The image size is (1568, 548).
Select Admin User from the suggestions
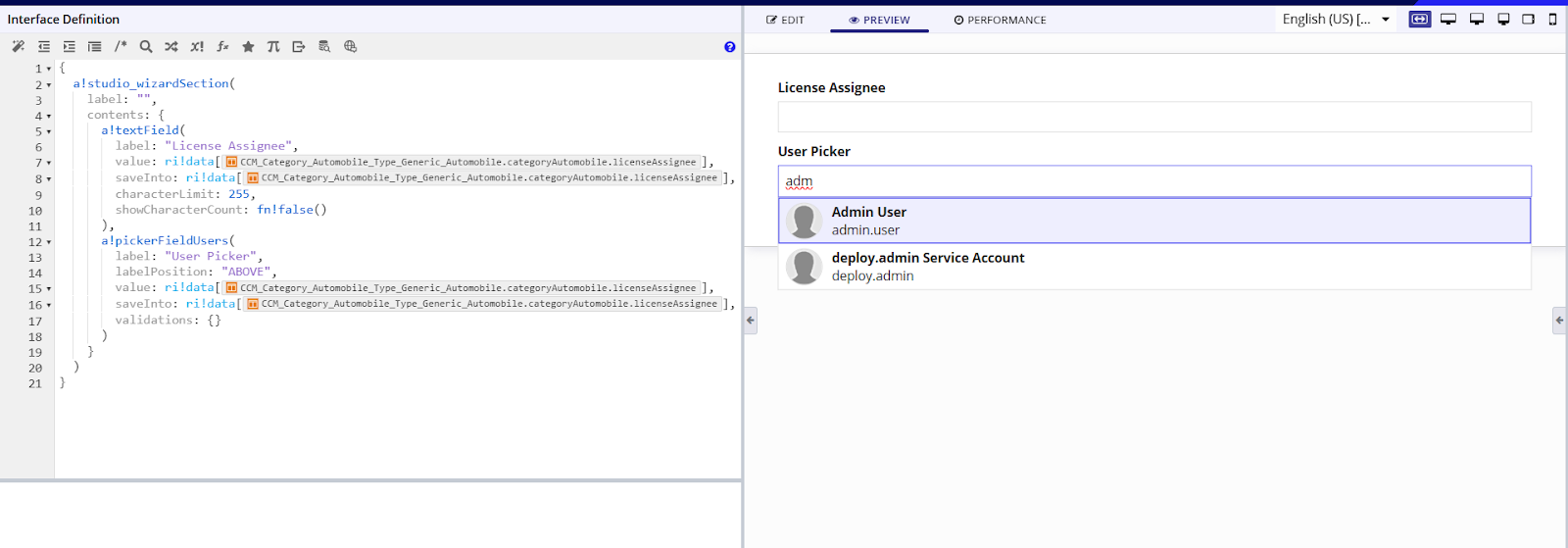coord(1154,221)
